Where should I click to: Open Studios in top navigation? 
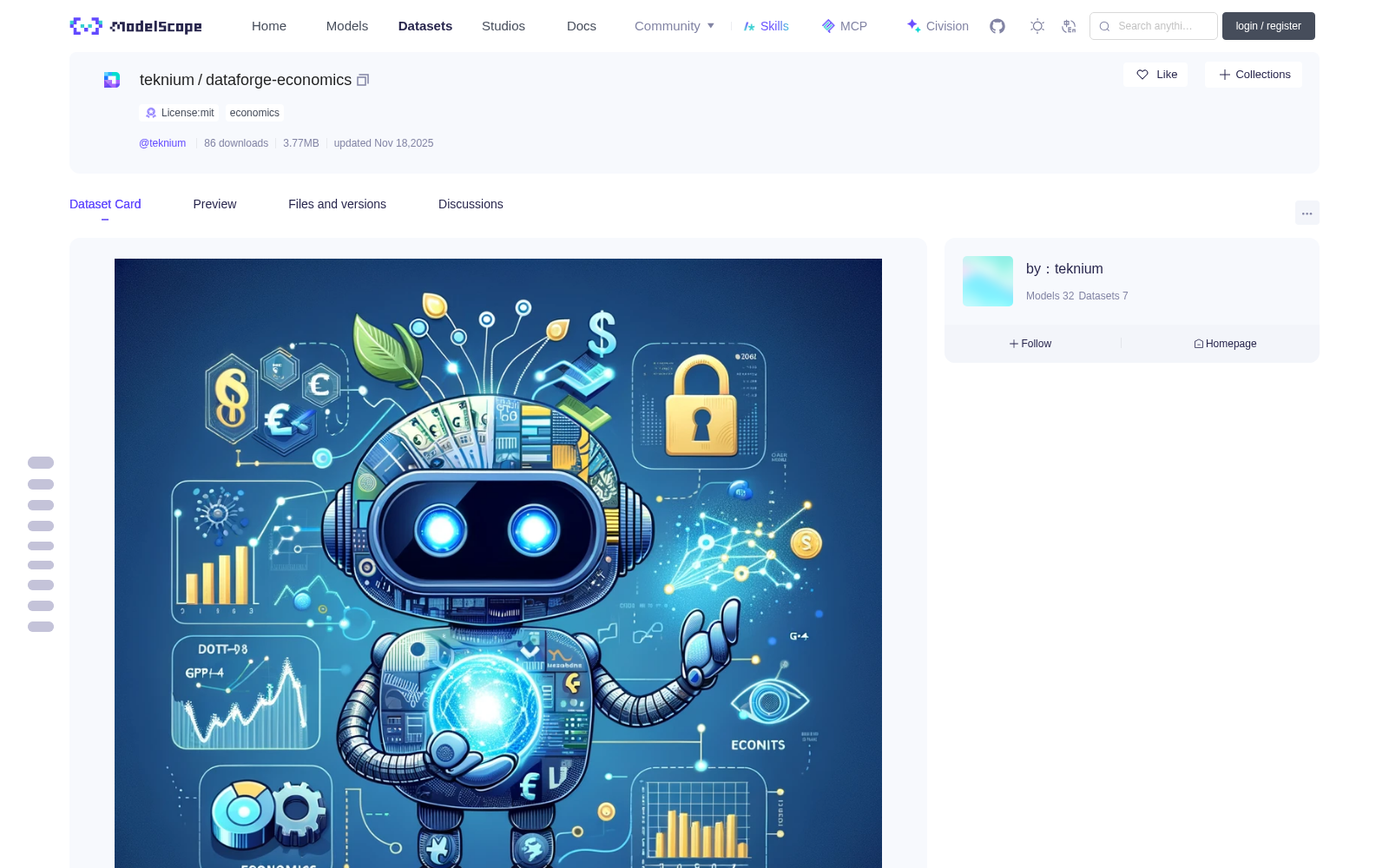click(504, 26)
